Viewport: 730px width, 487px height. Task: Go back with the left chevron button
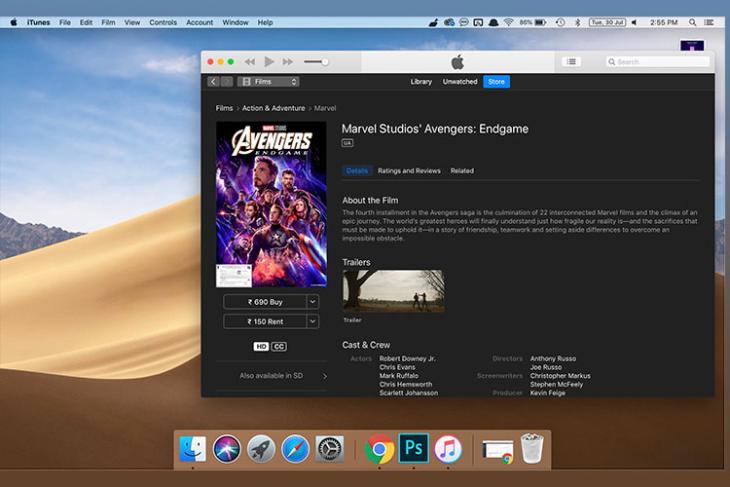(213, 81)
